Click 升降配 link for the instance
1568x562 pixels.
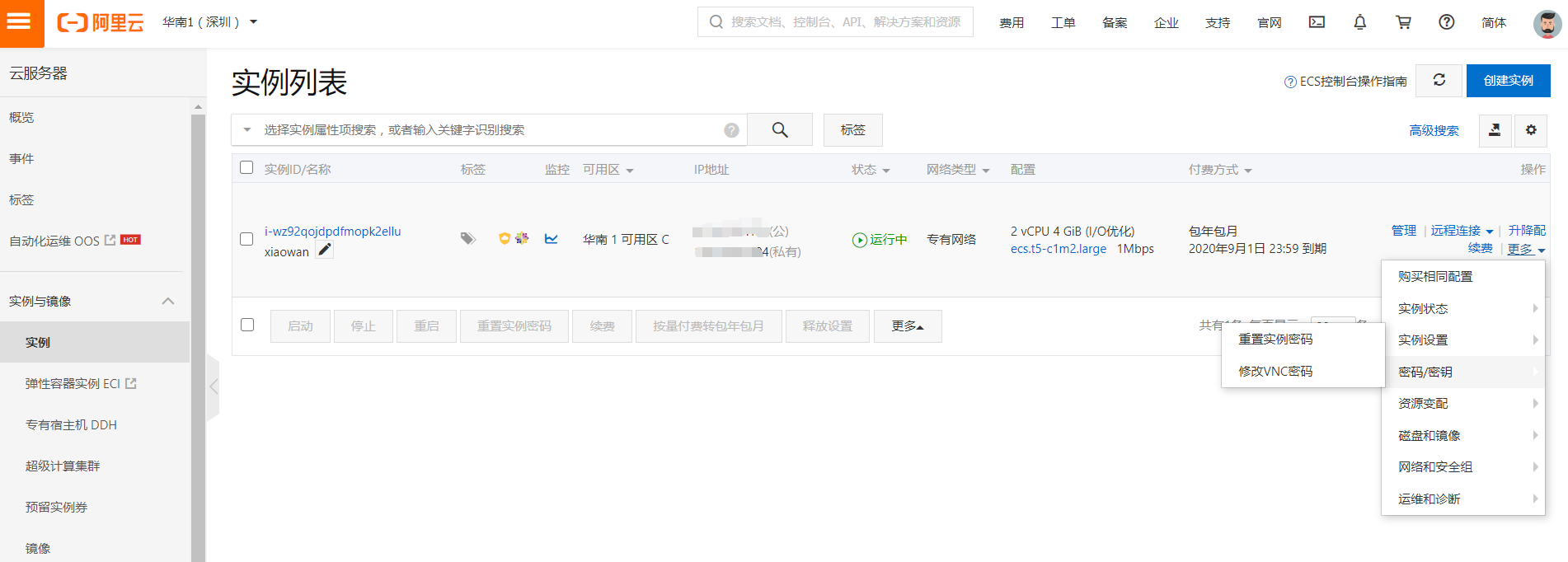(1527, 231)
